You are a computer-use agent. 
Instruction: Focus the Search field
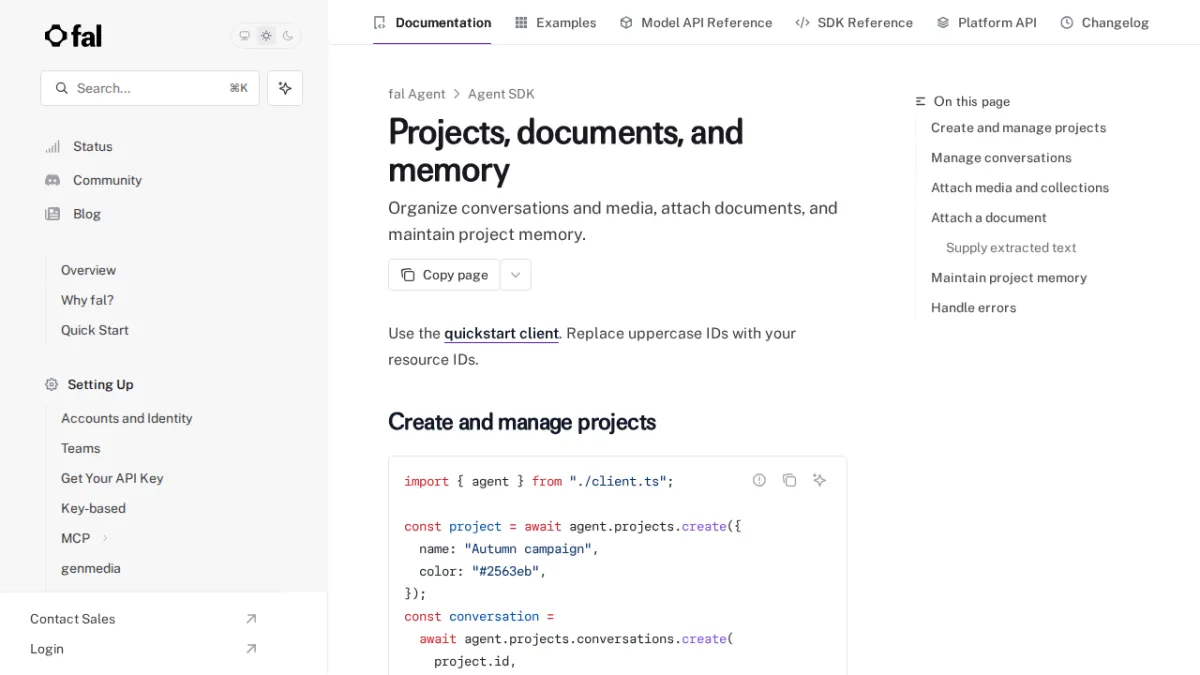150,88
